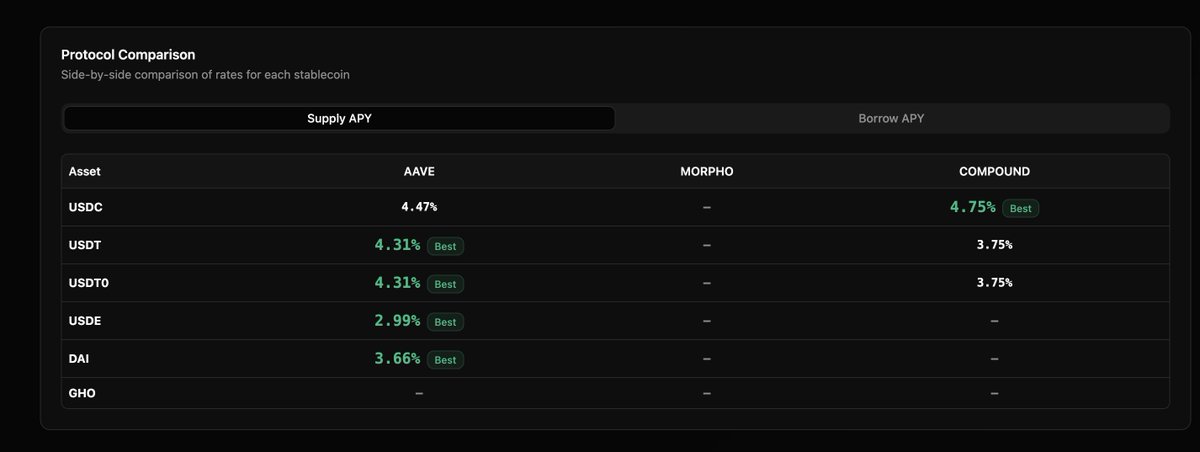Click the Best badge in DAI row
1200x452 pixels.
coord(445,360)
